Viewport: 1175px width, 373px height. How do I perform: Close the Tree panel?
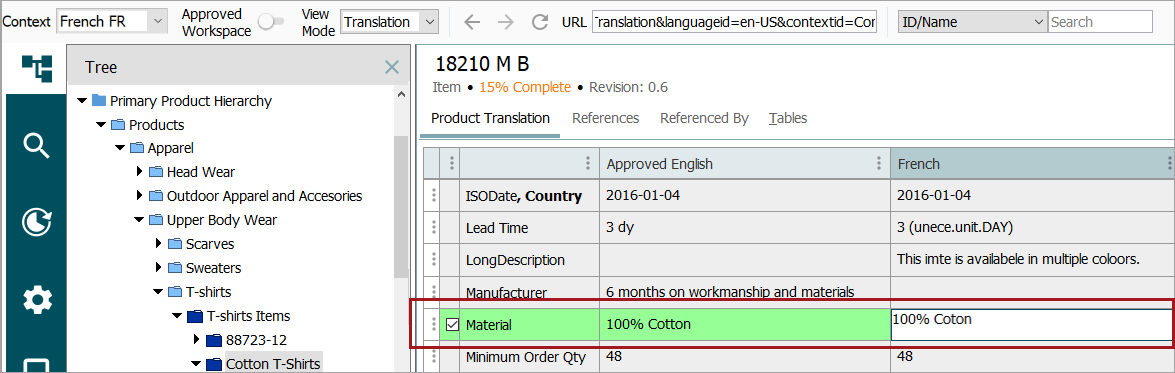click(391, 67)
